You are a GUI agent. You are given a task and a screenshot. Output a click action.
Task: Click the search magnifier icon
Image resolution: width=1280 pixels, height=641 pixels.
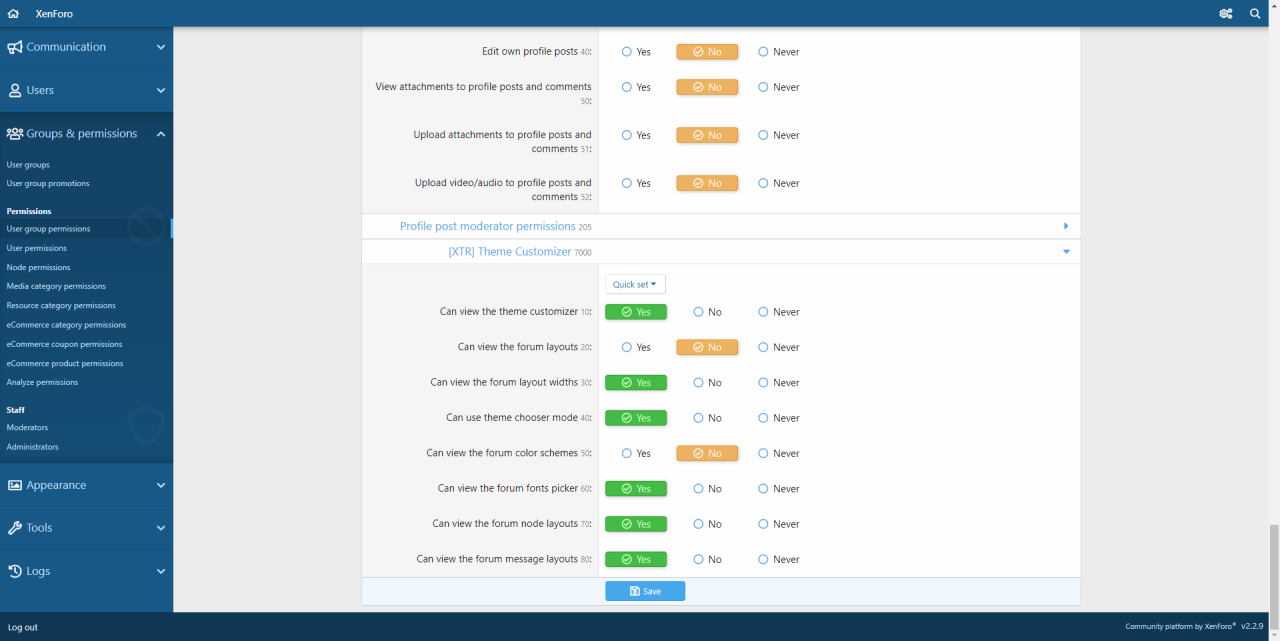pyautogui.click(x=1256, y=14)
